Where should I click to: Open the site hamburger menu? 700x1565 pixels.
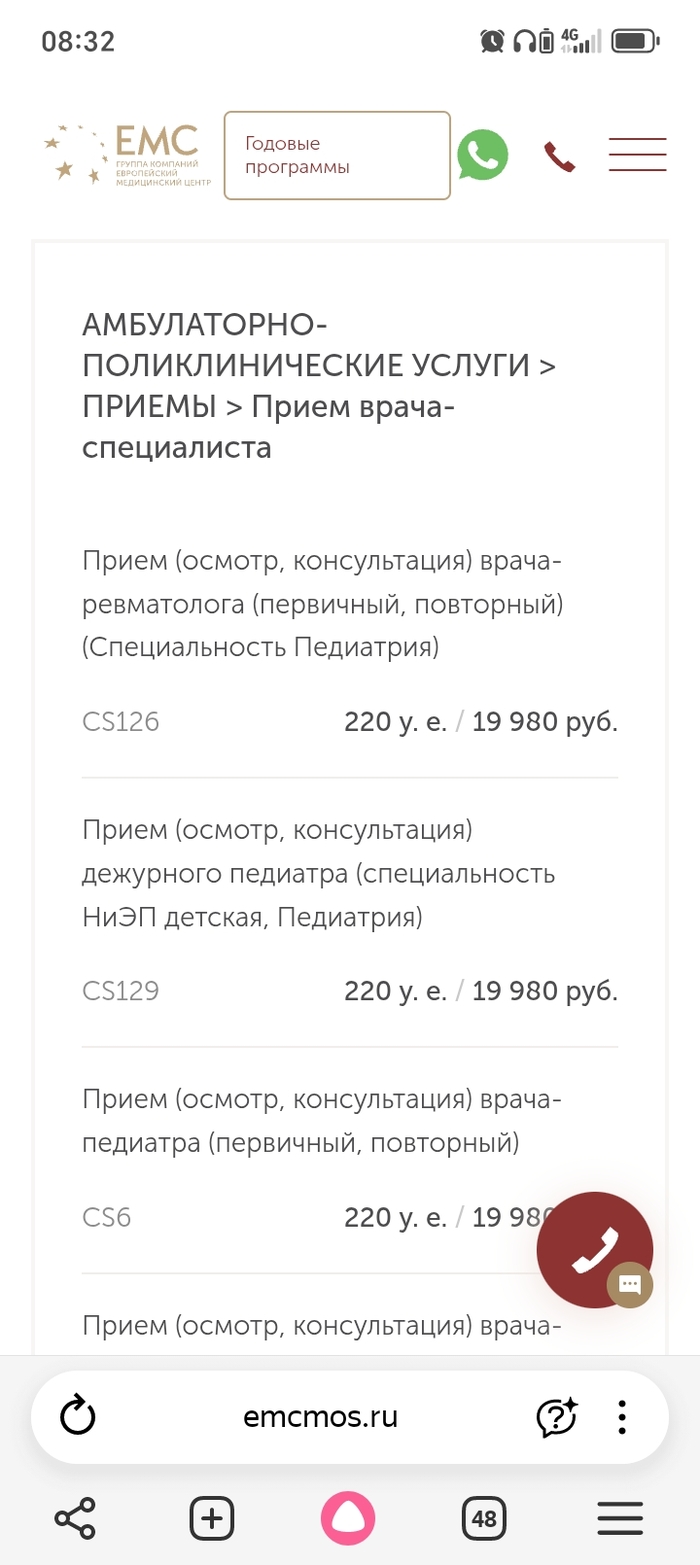pyautogui.click(x=637, y=155)
